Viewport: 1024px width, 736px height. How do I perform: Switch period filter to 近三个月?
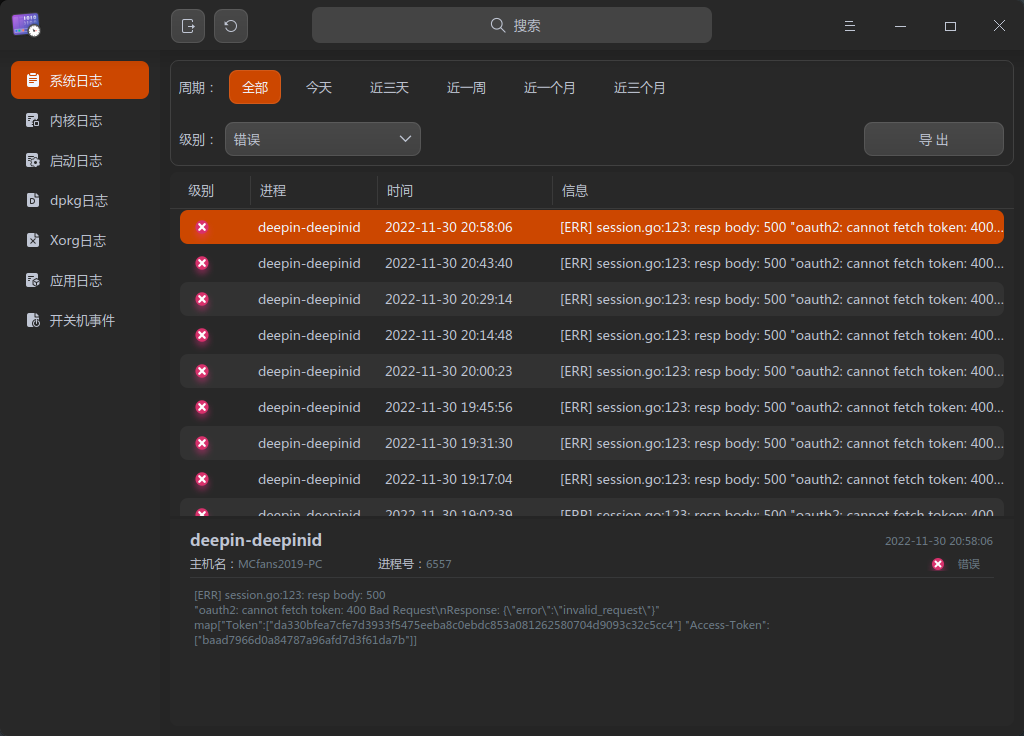pos(640,87)
